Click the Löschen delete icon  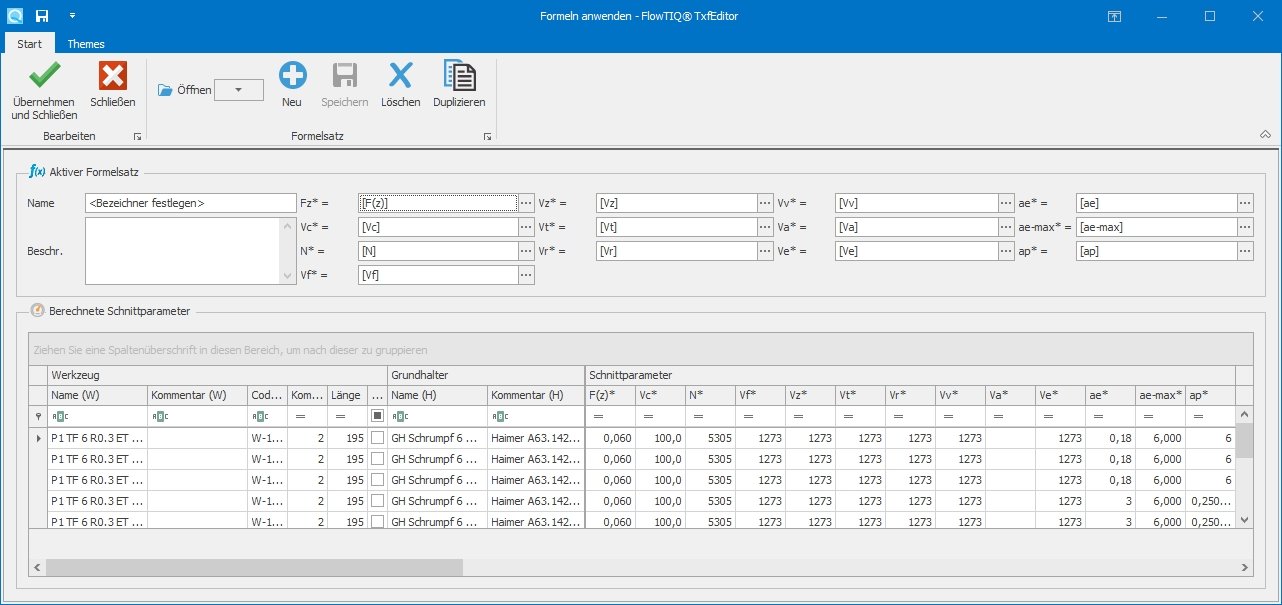click(400, 77)
